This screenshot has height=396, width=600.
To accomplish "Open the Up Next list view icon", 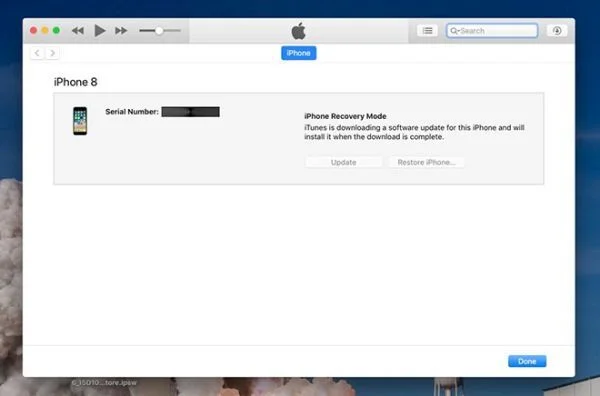I will pos(427,31).
